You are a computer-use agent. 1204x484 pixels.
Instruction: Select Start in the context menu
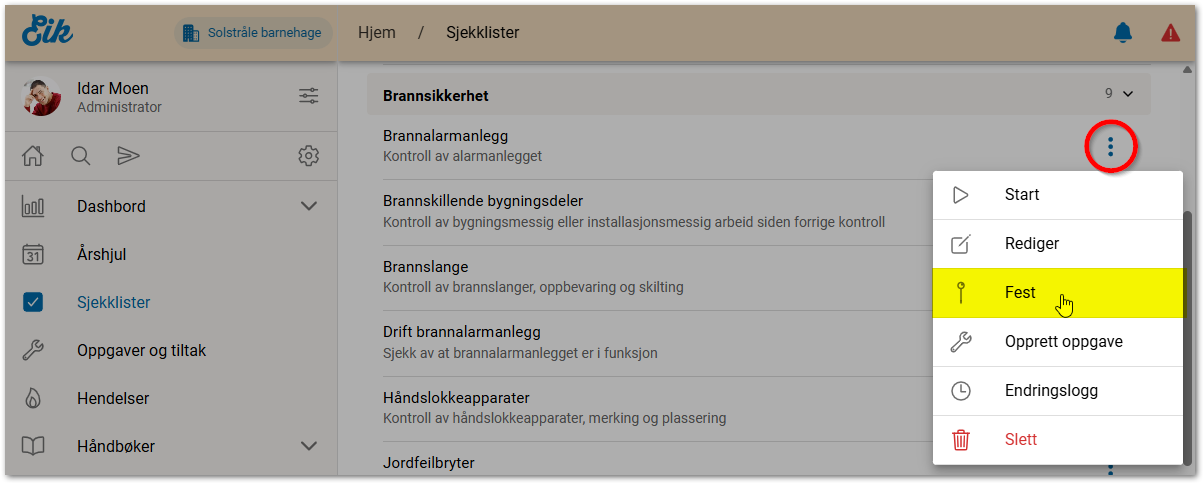coord(1022,195)
